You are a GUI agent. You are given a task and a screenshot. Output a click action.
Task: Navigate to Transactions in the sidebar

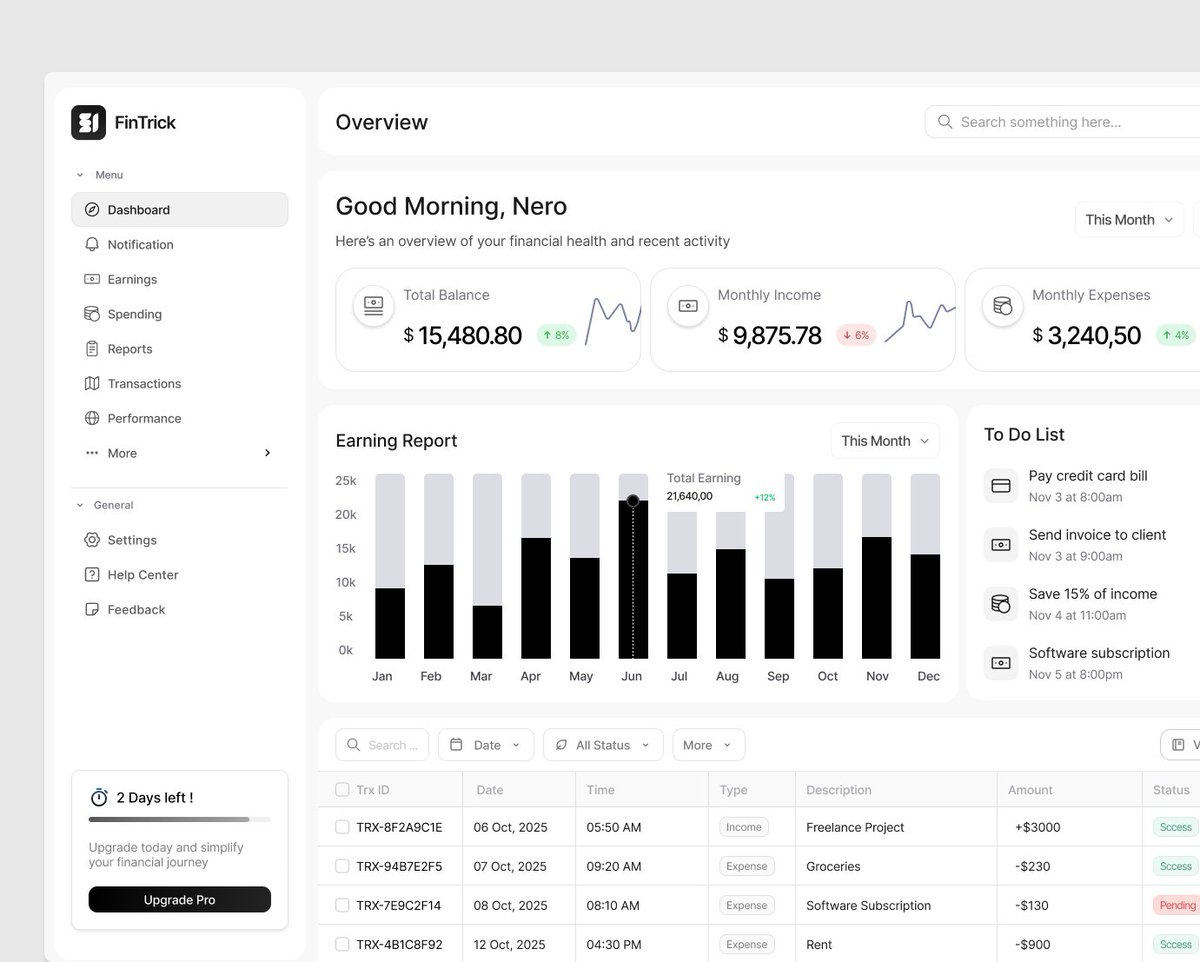[x=179, y=384]
